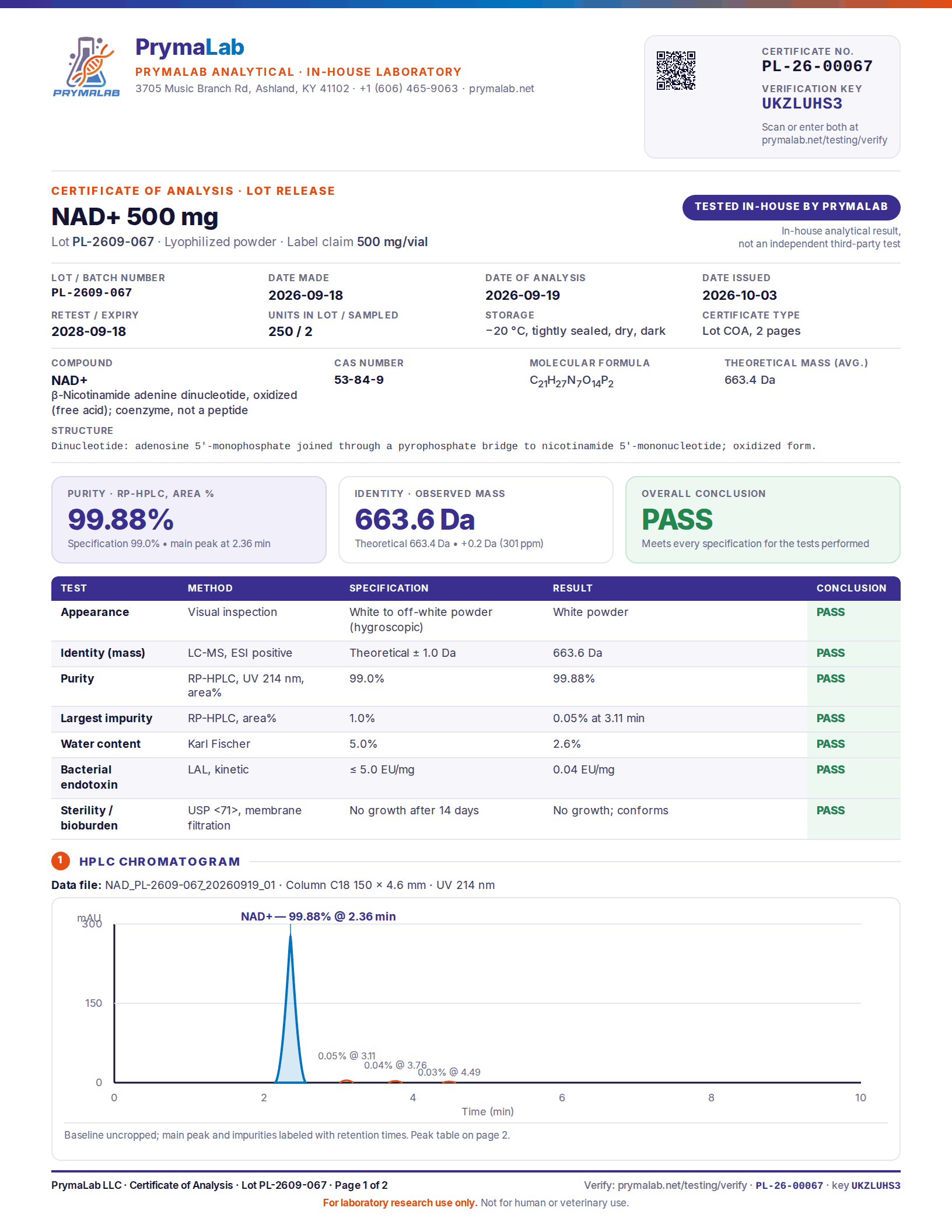Click the date issued value 2026-10-03

(739, 295)
